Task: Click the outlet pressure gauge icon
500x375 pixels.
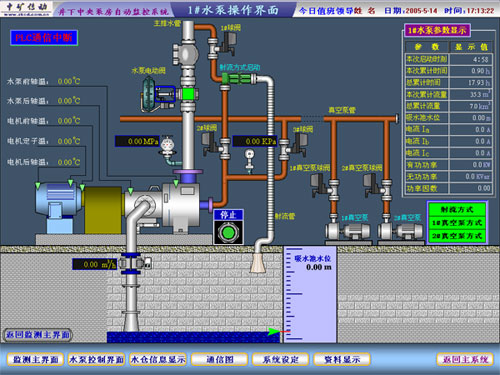Action: pyautogui.click(x=168, y=147)
